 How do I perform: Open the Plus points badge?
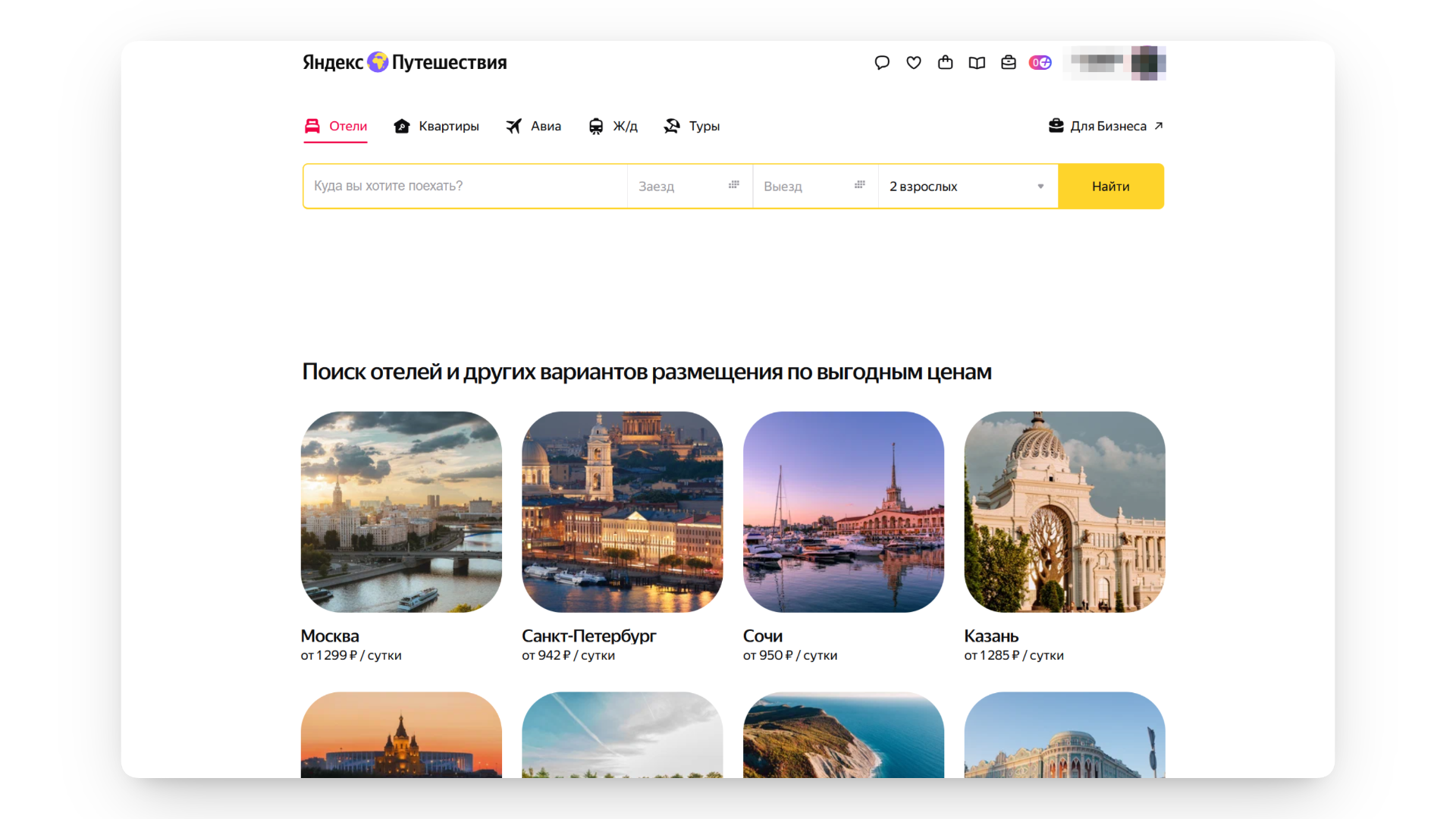point(1040,63)
